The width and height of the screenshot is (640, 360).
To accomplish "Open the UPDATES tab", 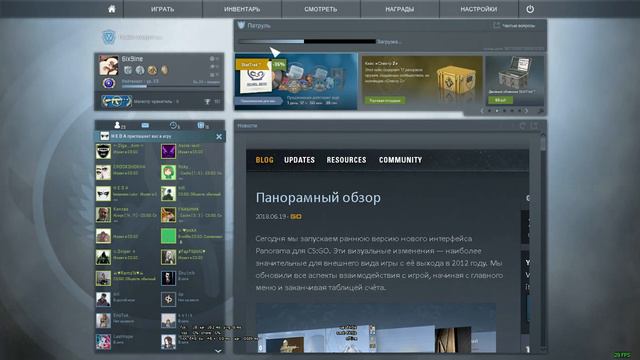I will (299, 160).
